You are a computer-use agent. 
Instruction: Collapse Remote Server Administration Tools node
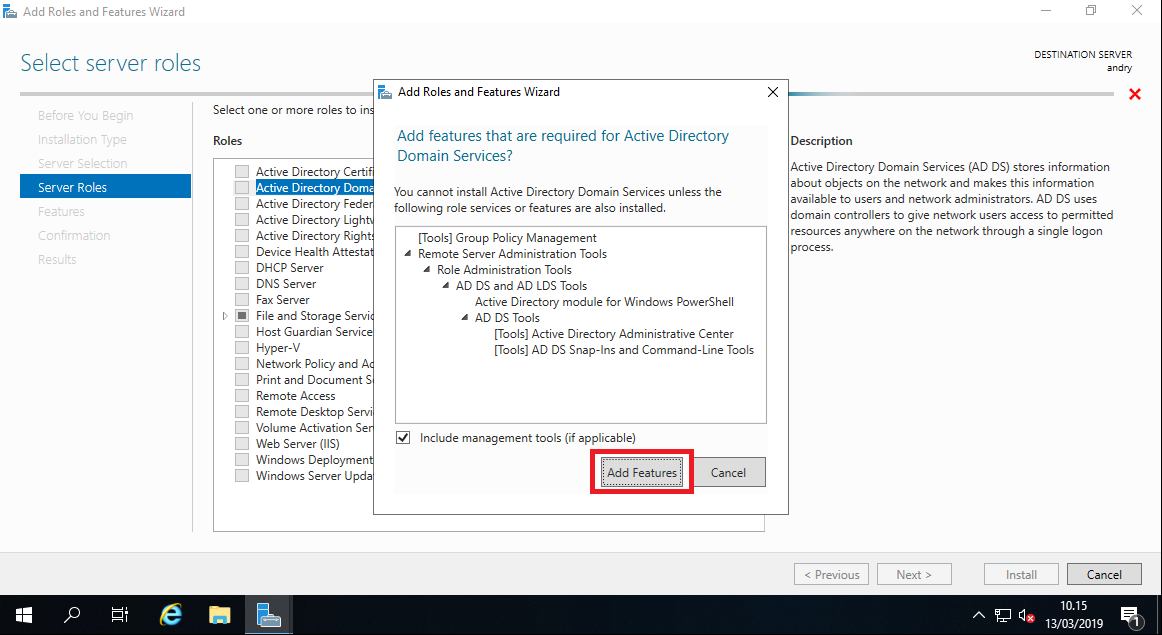tap(408, 253)
